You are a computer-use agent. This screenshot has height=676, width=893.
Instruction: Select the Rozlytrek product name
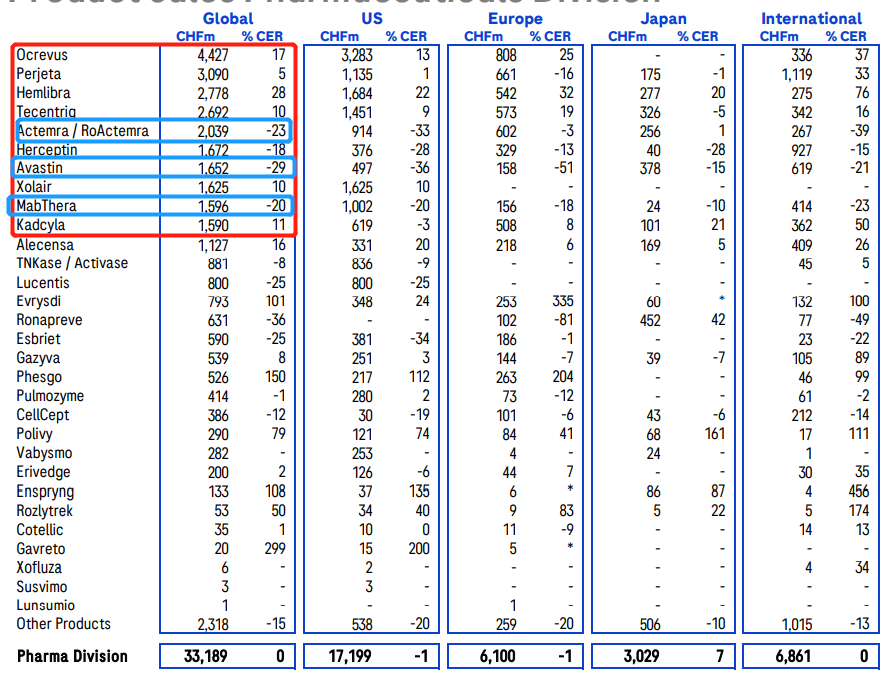44,511
